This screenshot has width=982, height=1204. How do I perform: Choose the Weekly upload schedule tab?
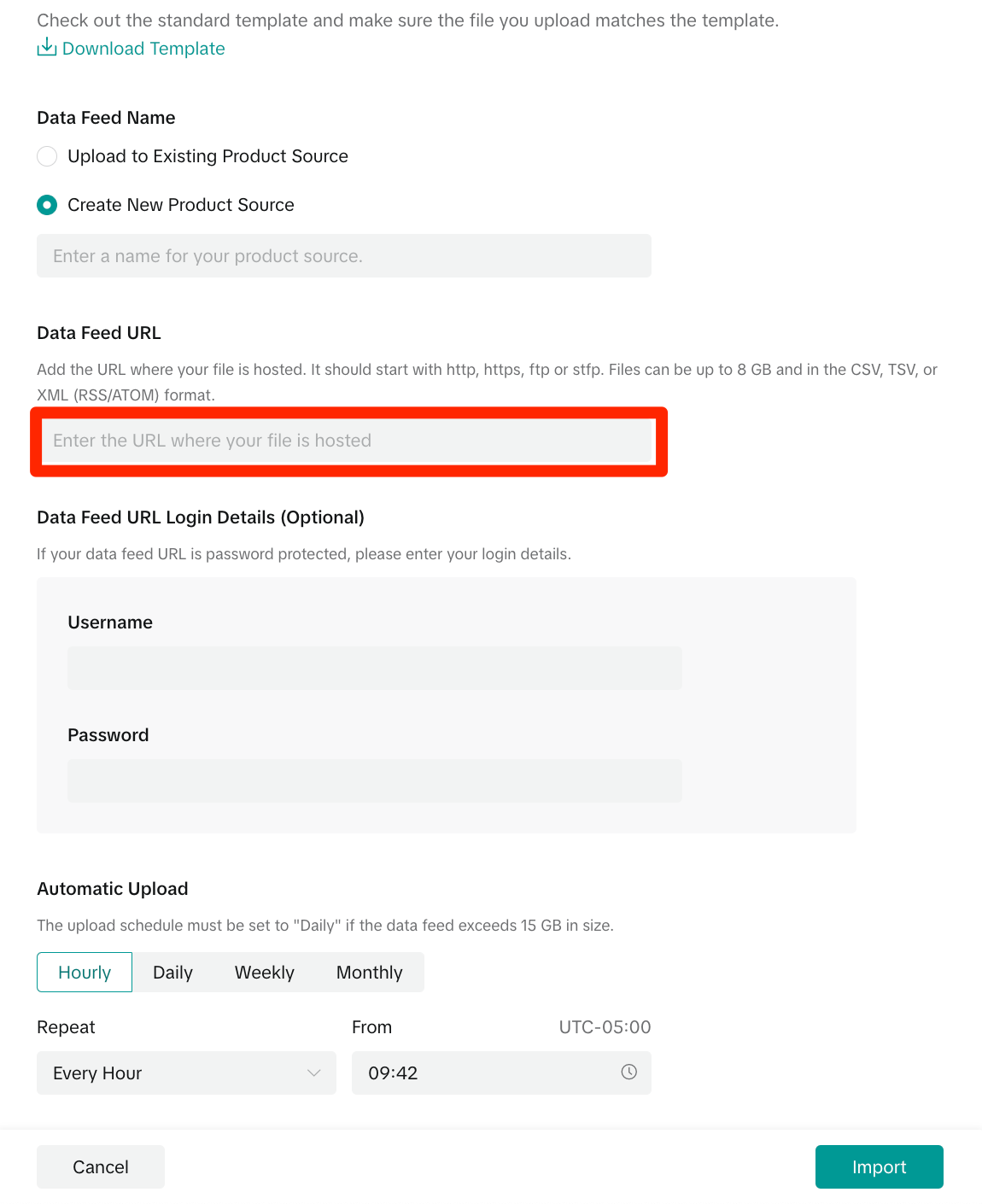pyautogui.click(x=265, y=973)
